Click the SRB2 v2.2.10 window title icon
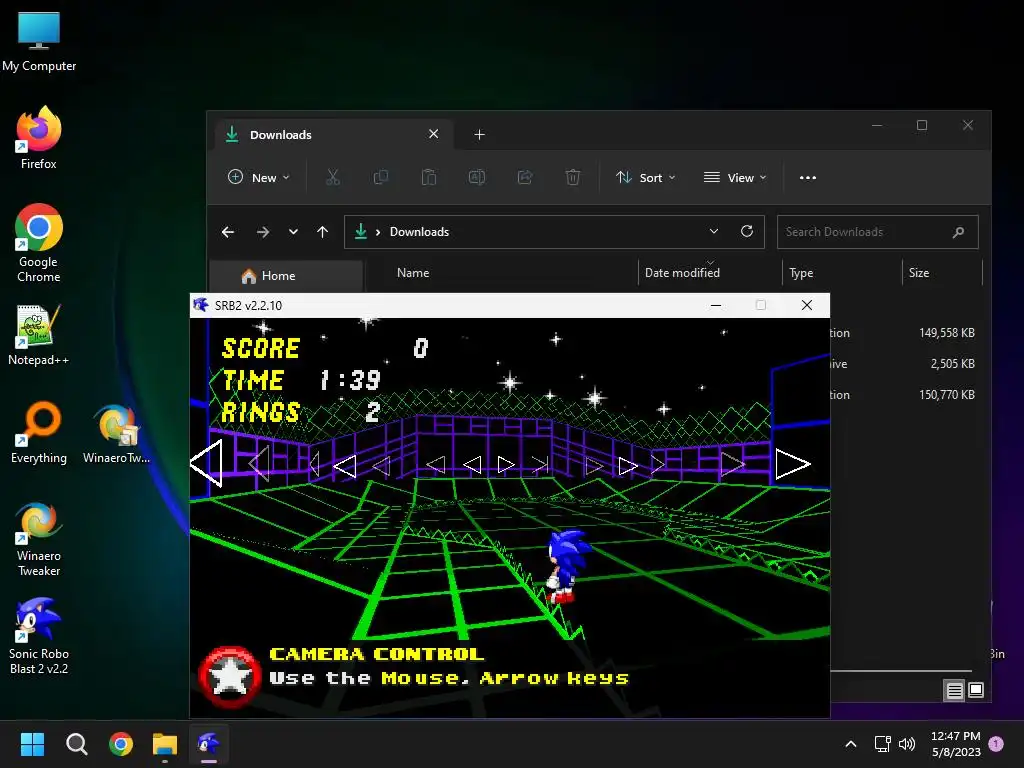 [201, 305]
